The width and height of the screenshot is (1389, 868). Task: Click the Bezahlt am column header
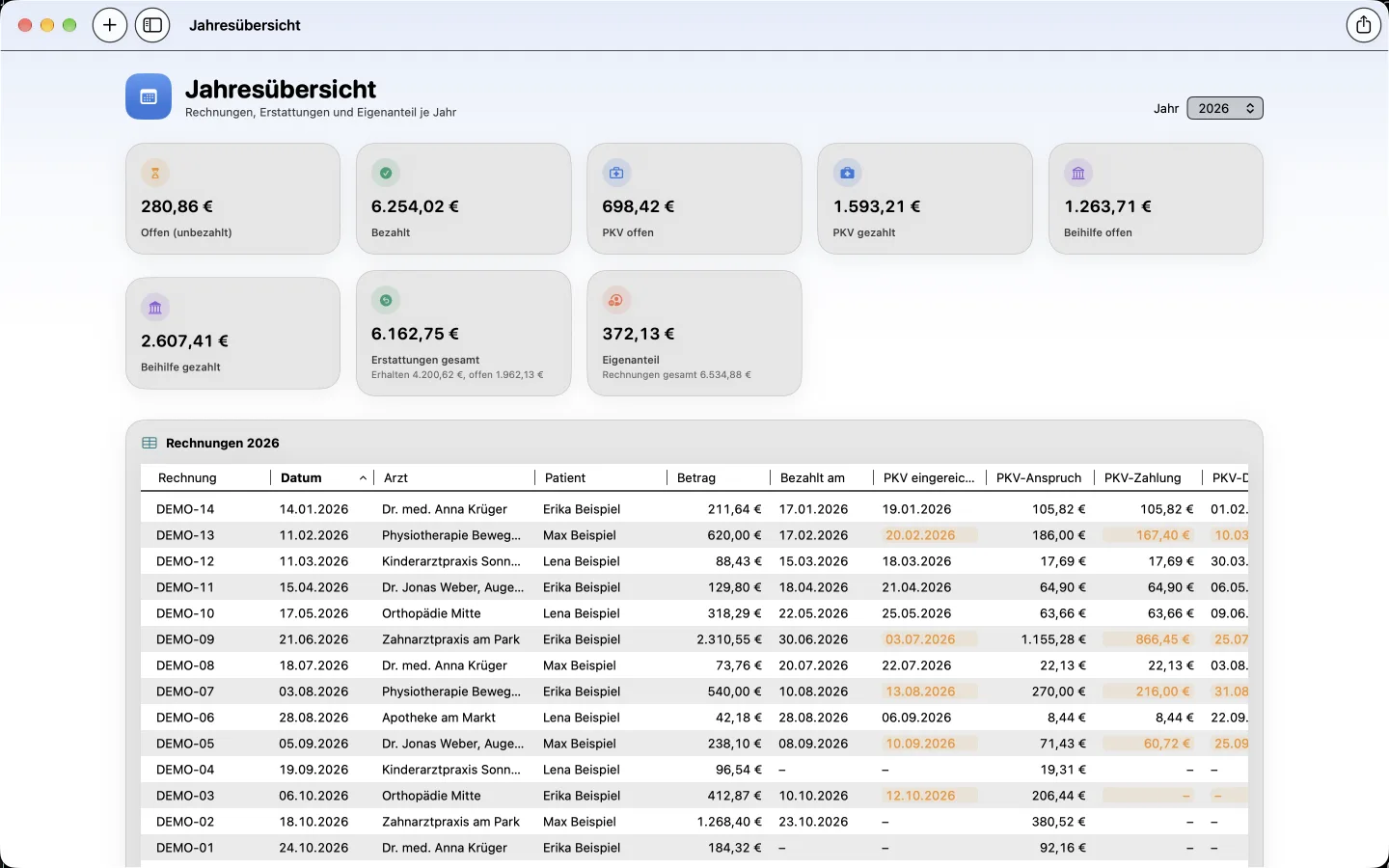pos(821,477)
